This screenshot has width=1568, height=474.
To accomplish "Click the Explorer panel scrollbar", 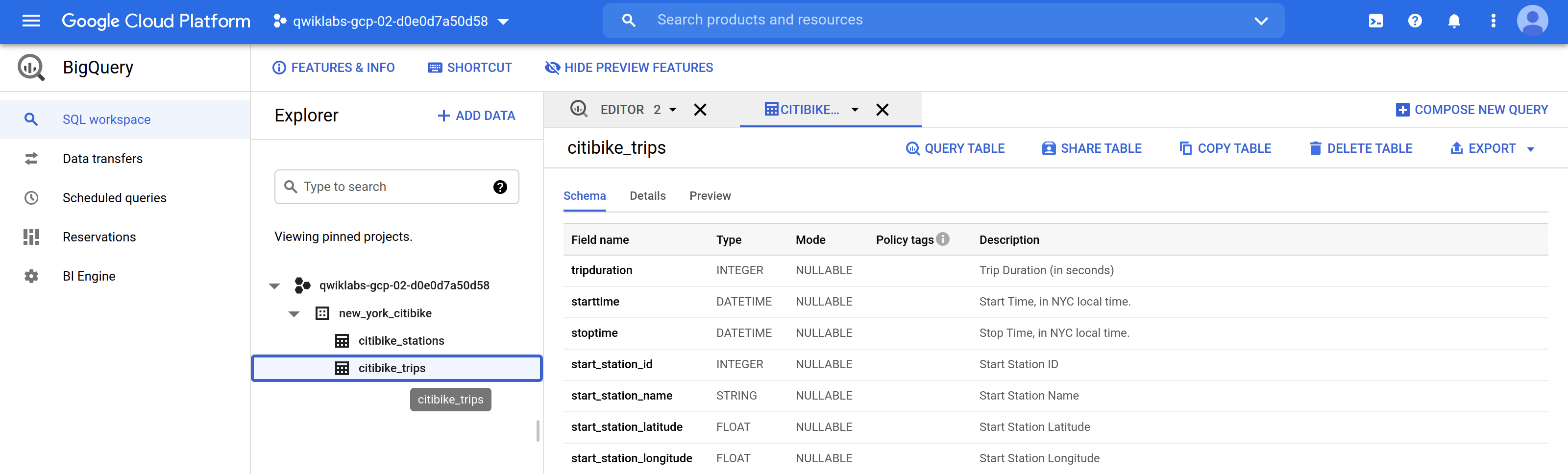I will point(538,431).
